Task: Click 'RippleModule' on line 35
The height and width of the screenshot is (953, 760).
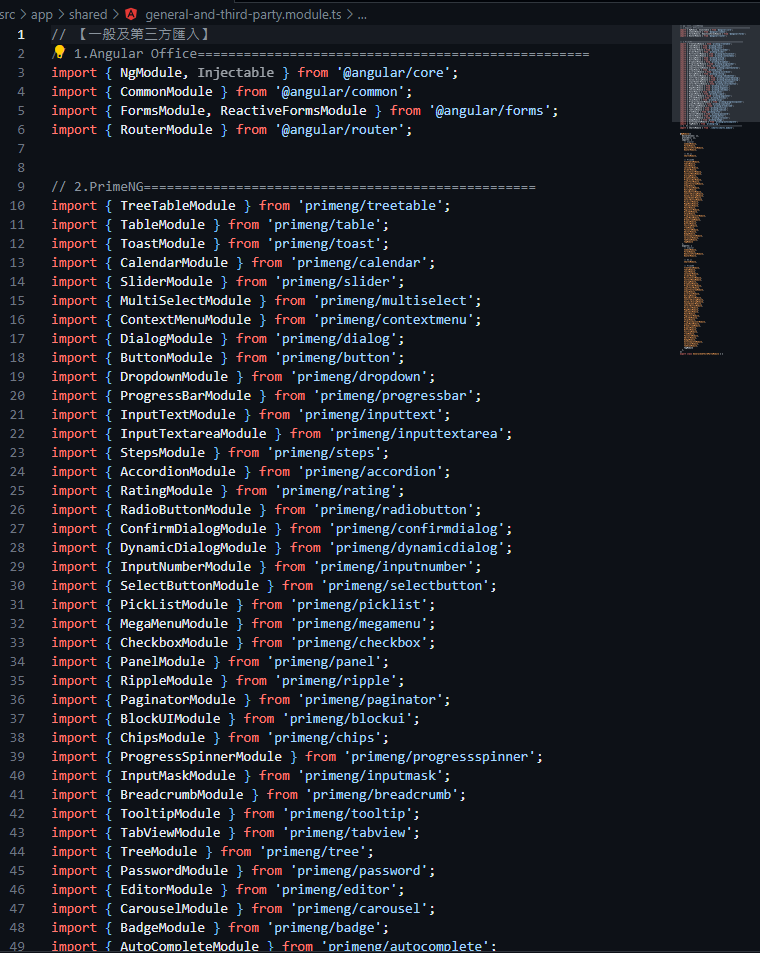Action: click(x=166, y=681)
